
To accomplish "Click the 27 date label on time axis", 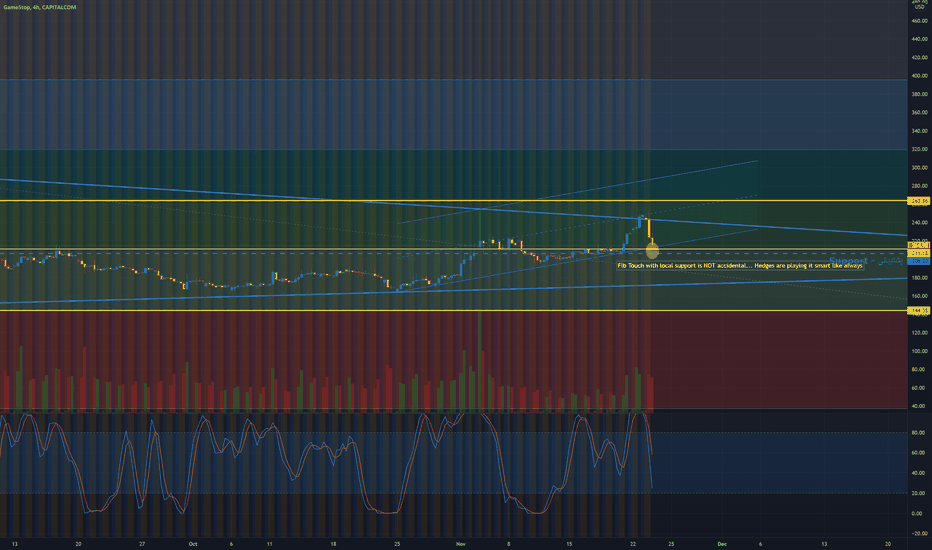I will coord(141,544).
